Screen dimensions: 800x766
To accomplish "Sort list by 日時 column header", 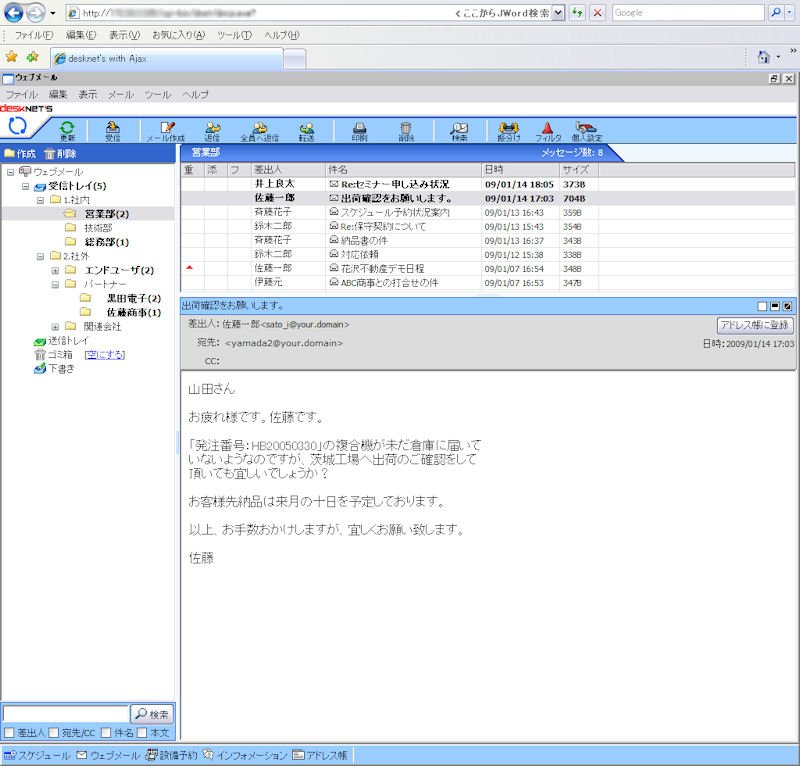I will (x=519, y=170).
